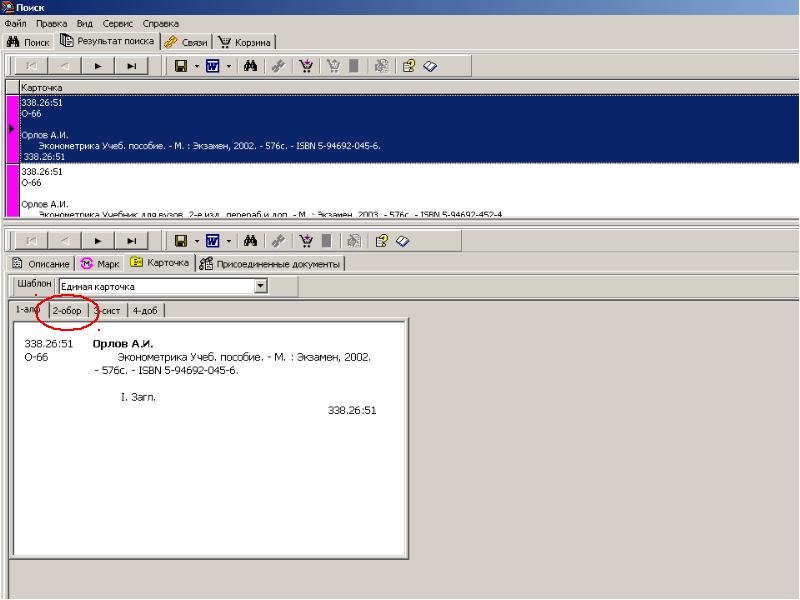Screen dimensions: 800x600
Task: Click the grey rectangle icon in upper toolbar
Action: coord(354,66)
